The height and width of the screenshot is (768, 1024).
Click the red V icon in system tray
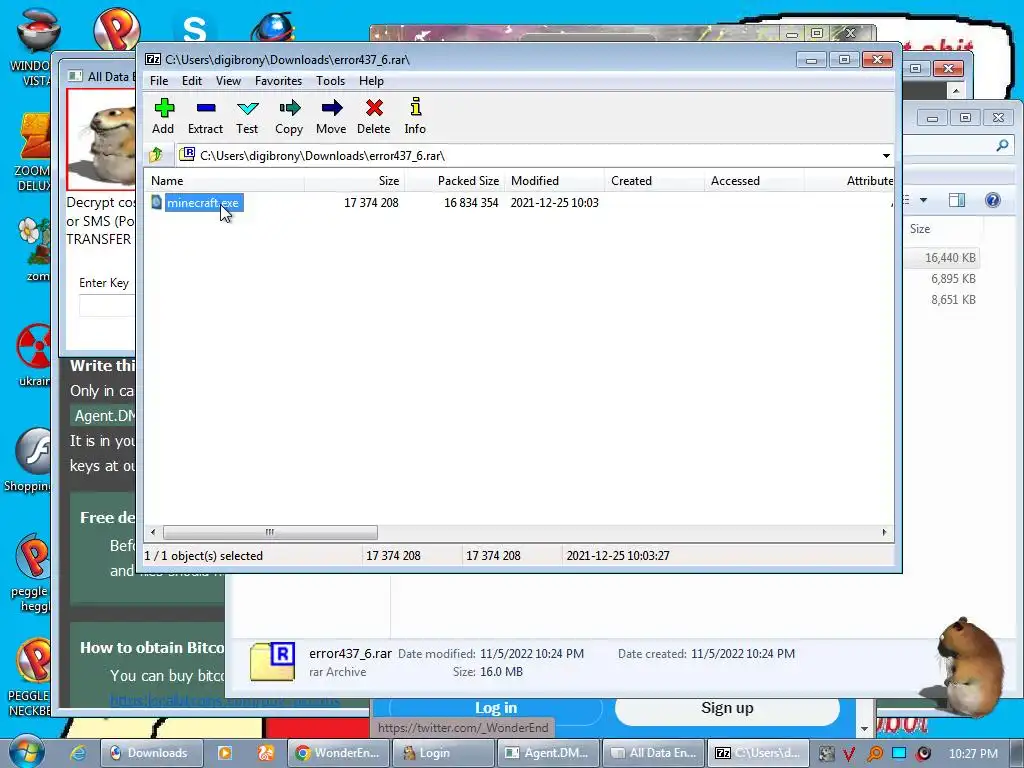(848, 754)
